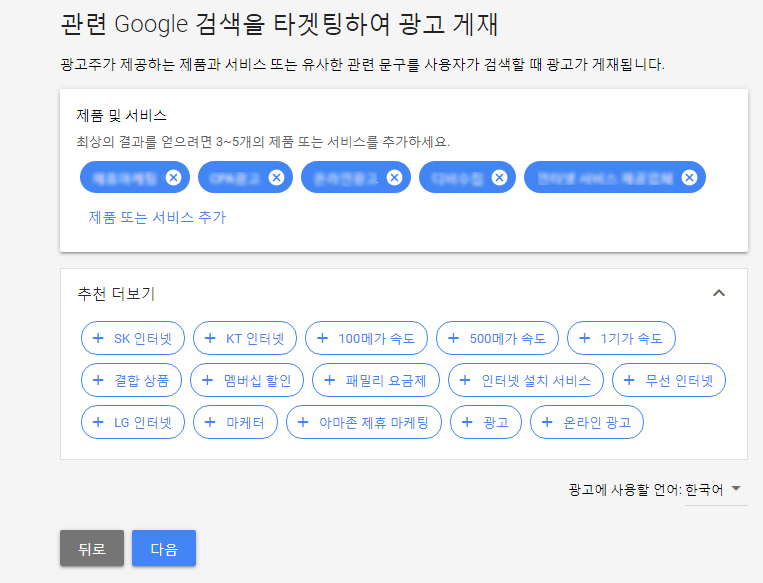The height and width of the screenshot is (583, 763).
Task: Click 제품 또는 서비스 추가 link
Action: (157, 217)
